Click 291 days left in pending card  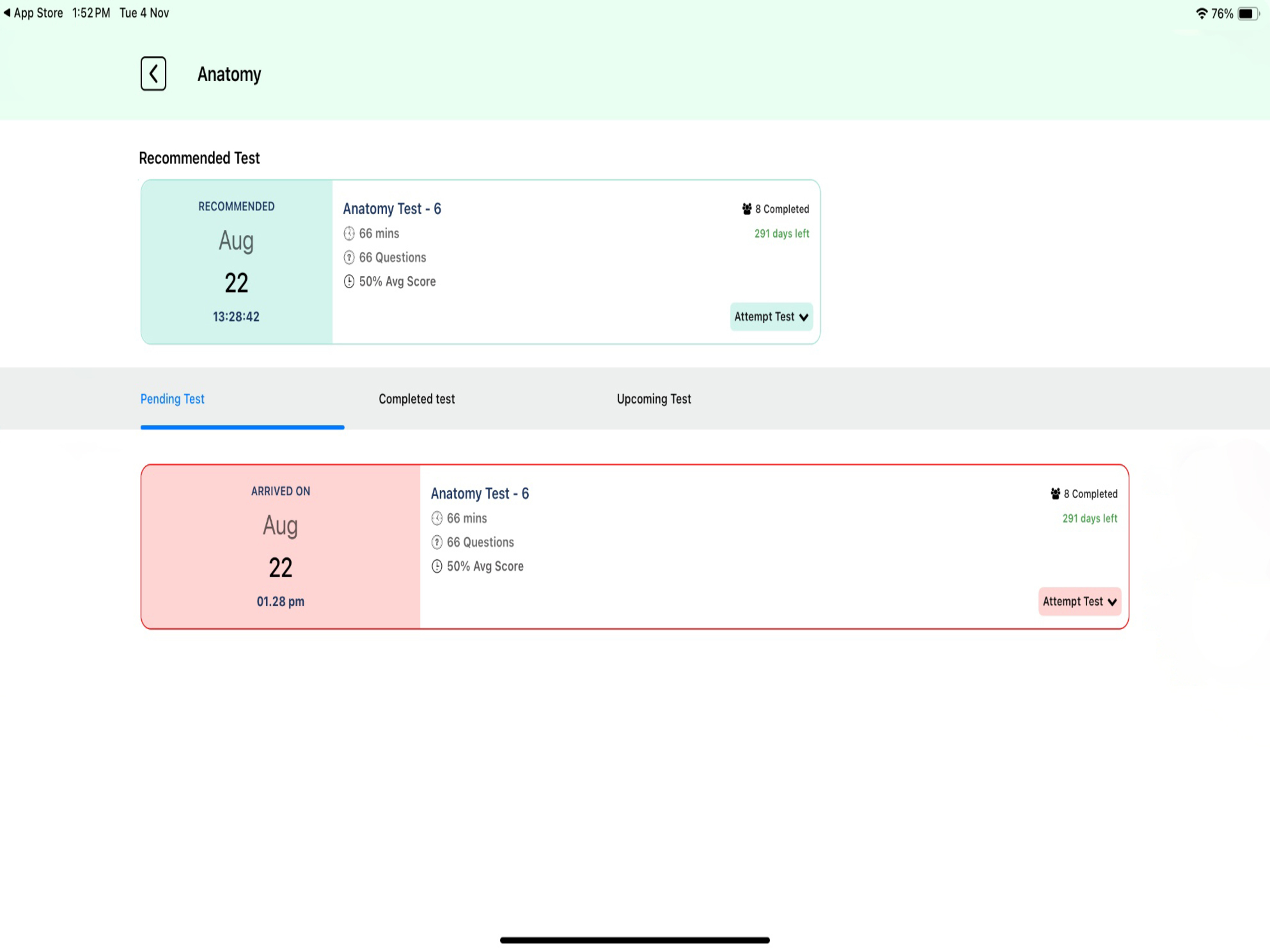(1090, 518)
